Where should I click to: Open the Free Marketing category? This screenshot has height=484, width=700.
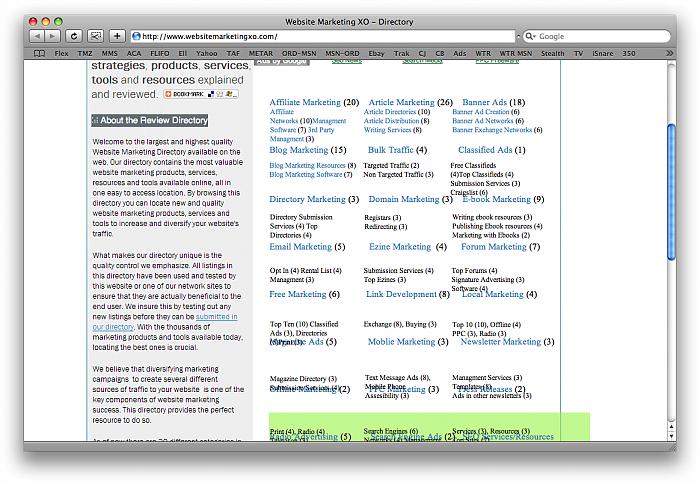click(298, 294)
